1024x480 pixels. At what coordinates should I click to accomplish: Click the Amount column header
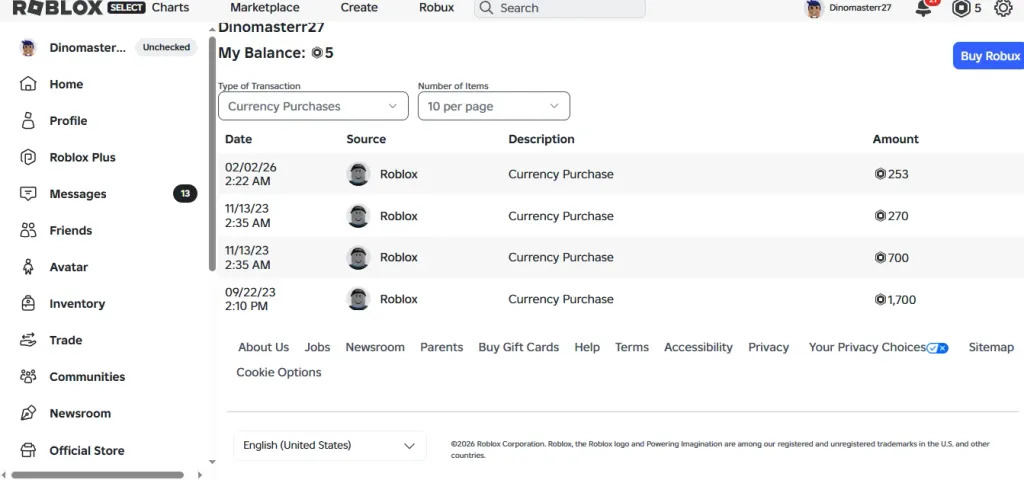[895, 139]
